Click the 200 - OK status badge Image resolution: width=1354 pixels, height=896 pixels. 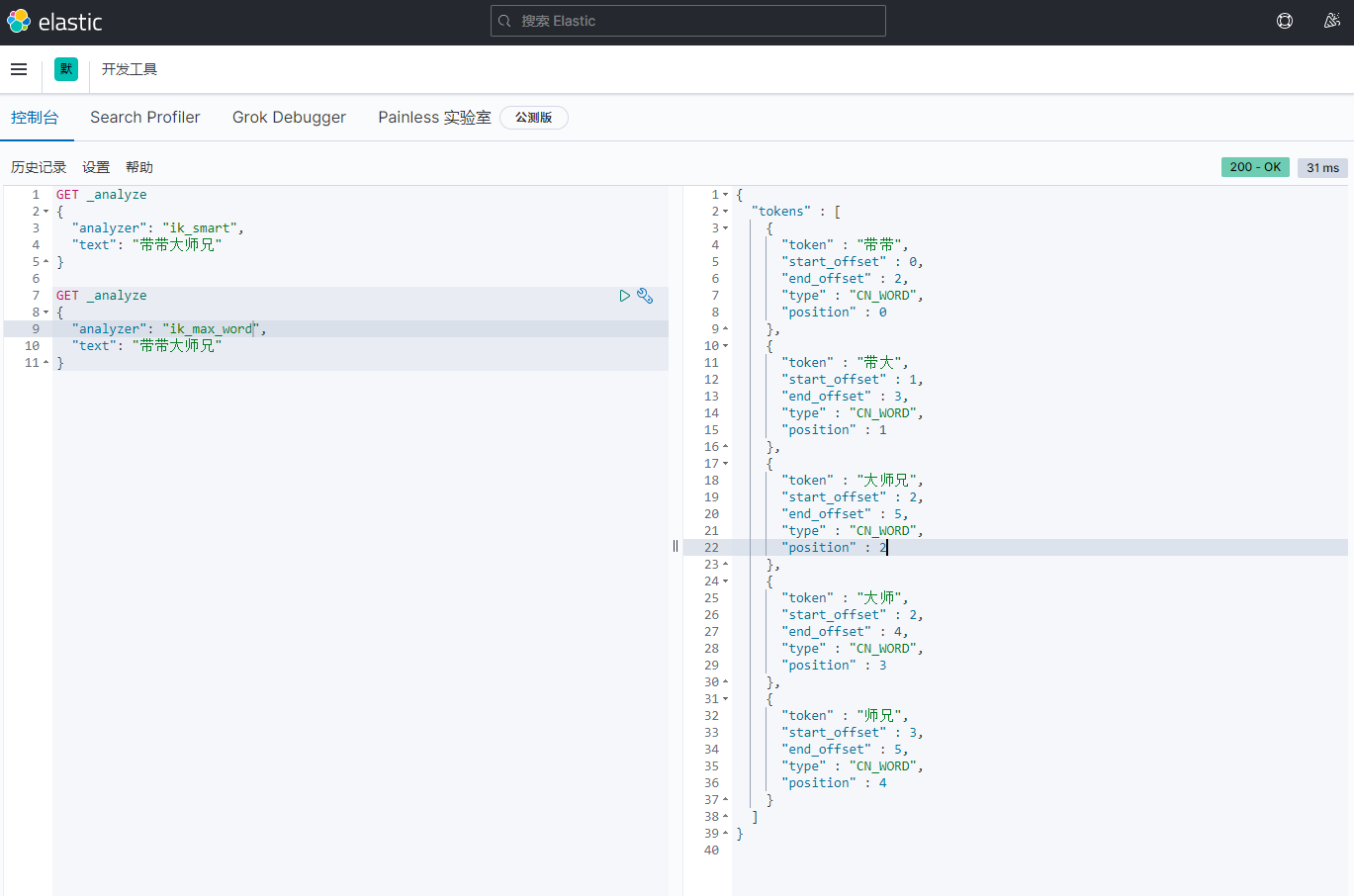point(1255,167)
